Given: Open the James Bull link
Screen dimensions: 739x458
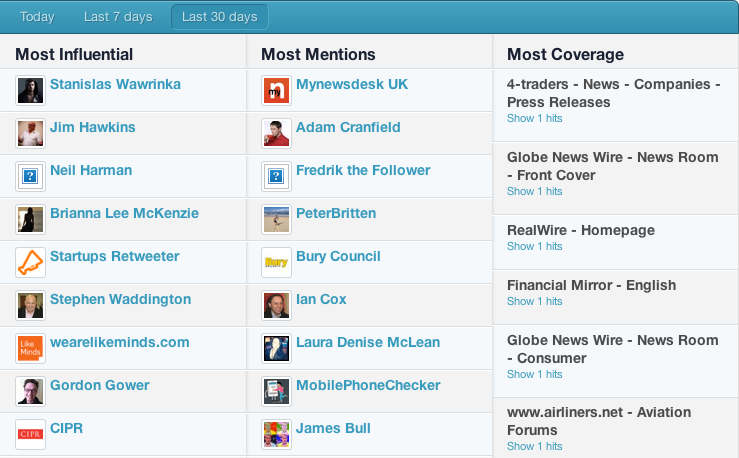Looking at the screenshot, I should coord(333,428).
